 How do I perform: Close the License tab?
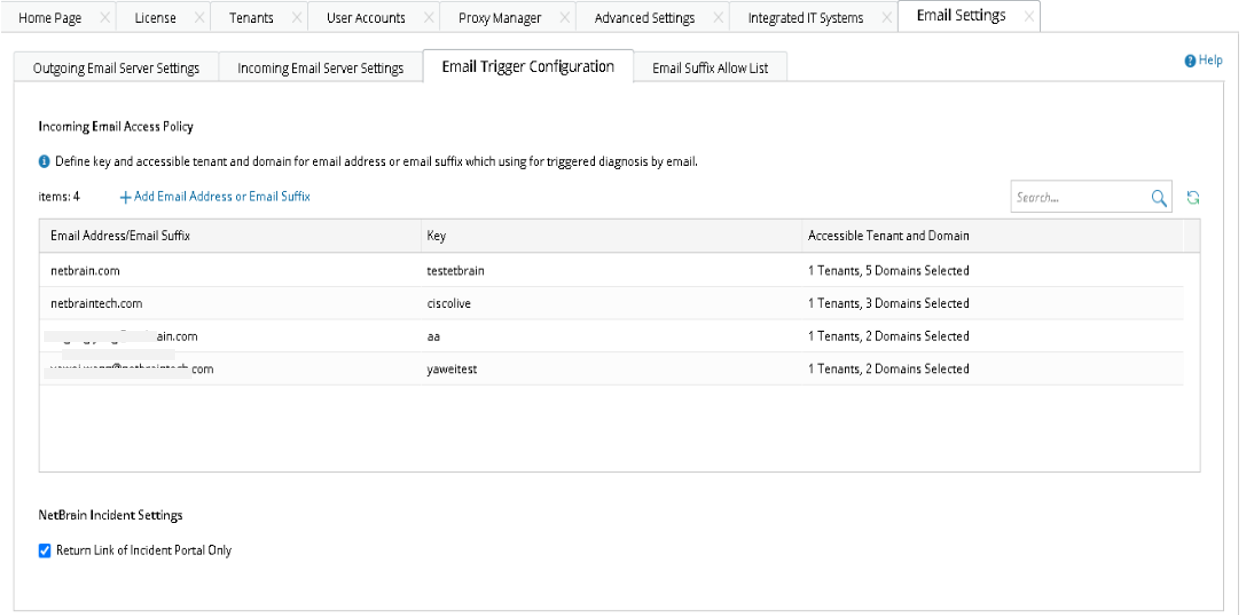pyautogui.click(x=198, y=18)
